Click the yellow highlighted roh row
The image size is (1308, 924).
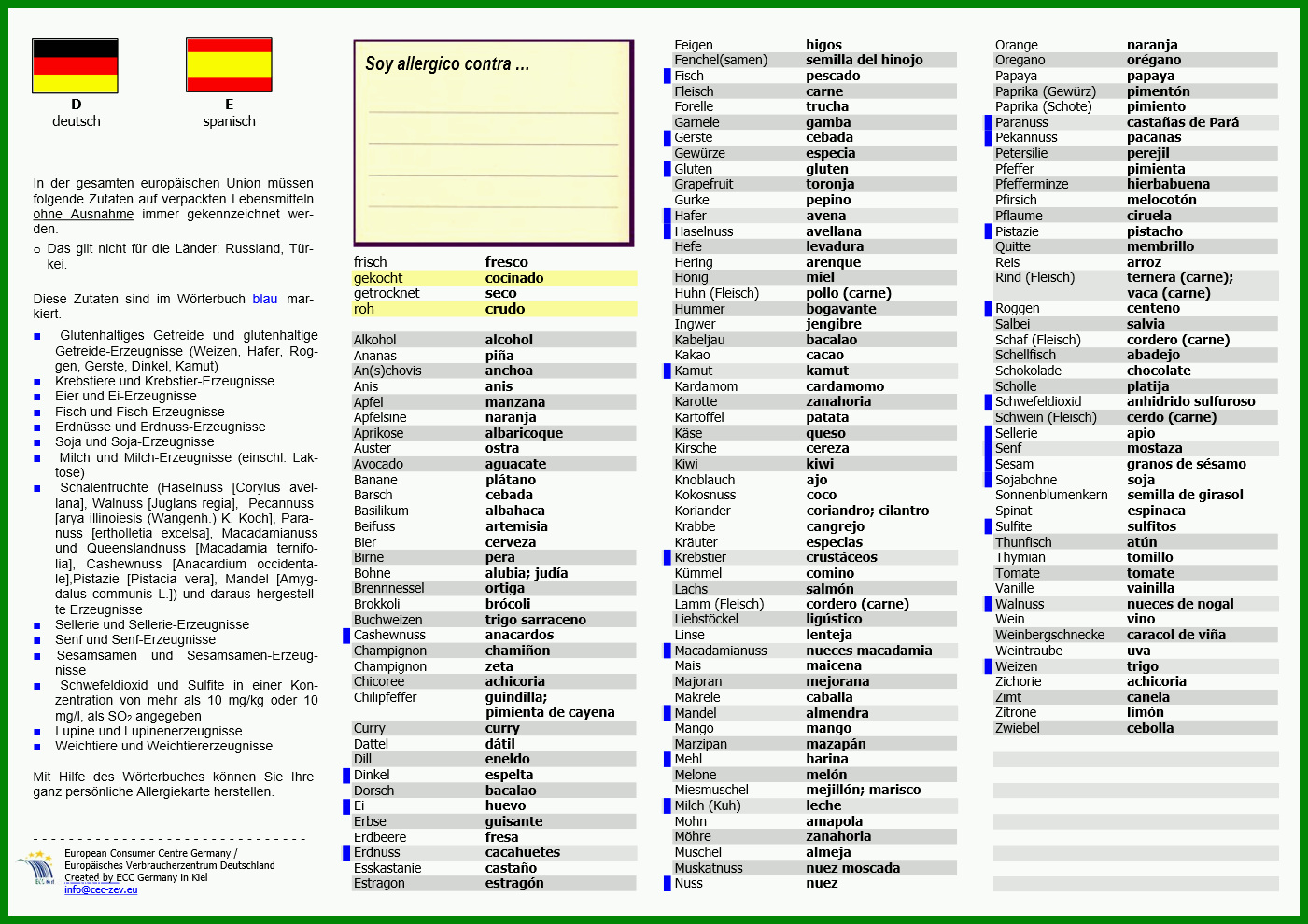[x=495, y=309]
